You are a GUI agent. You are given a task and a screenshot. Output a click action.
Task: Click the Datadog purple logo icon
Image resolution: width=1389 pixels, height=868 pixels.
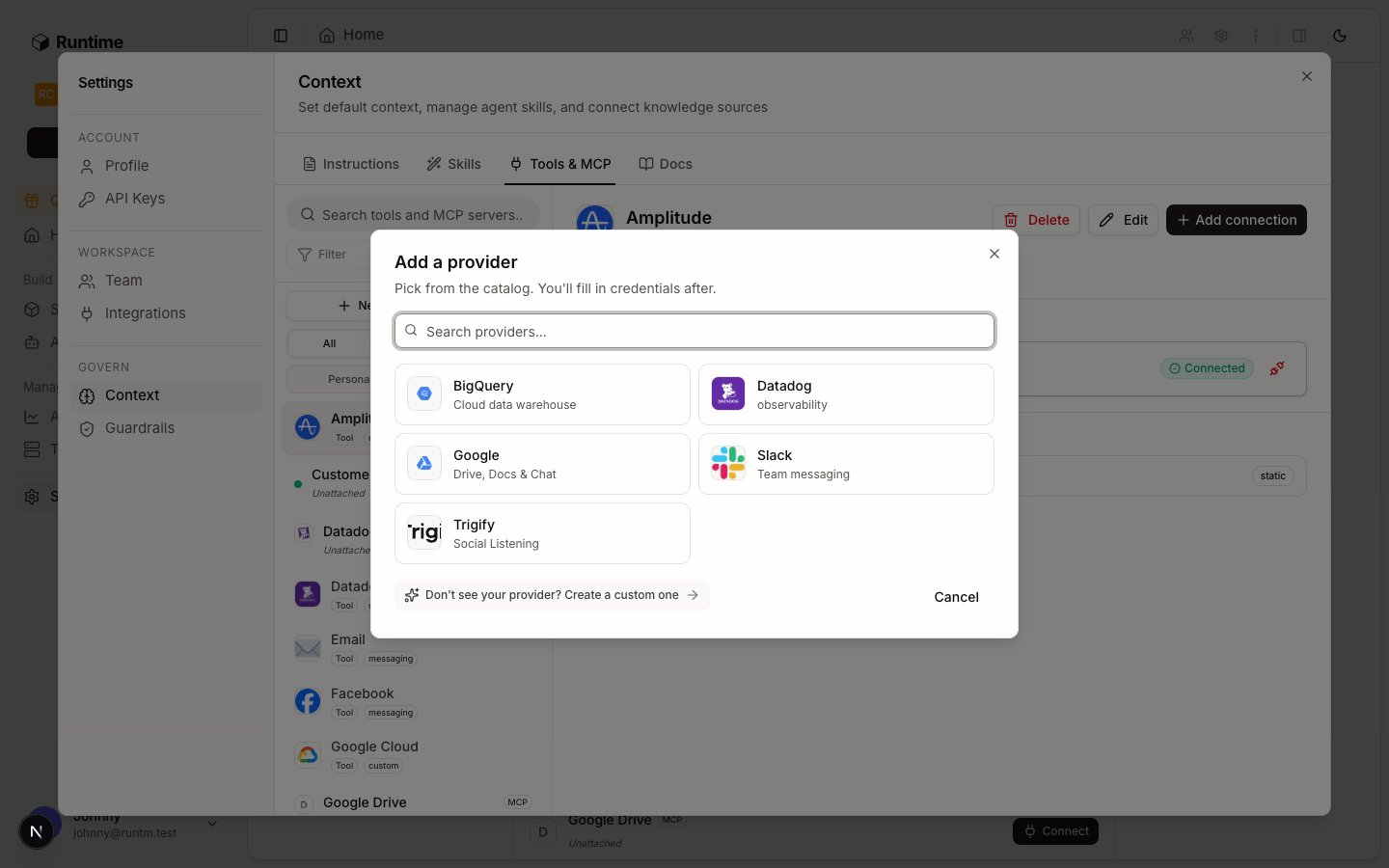pyautogui.click(x=728, y=393)
